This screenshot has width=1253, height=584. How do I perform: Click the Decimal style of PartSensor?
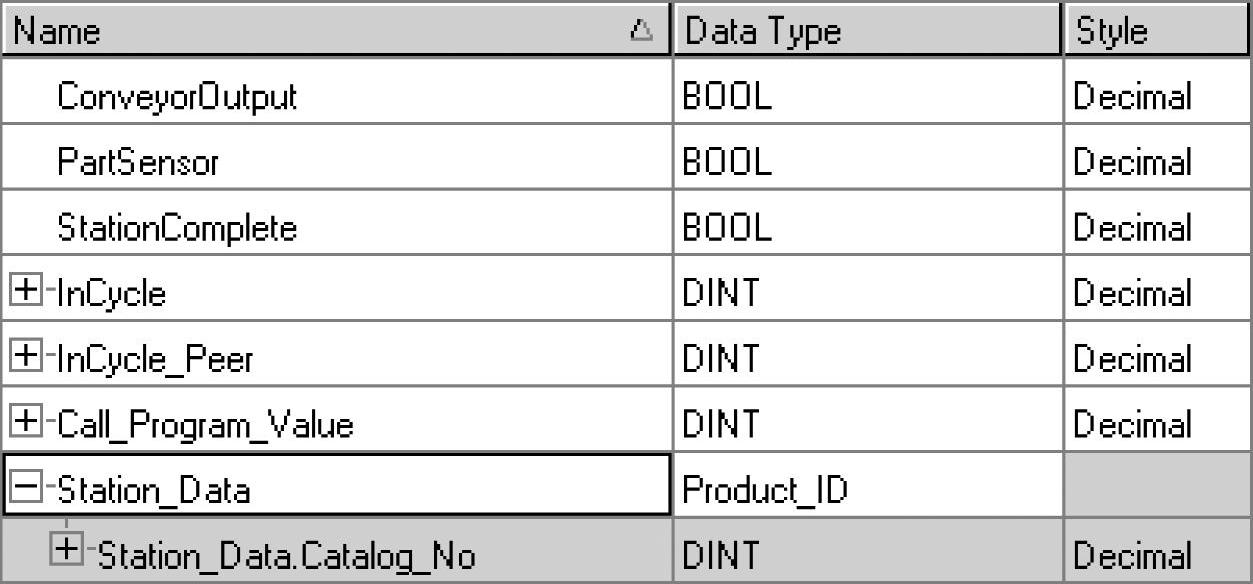[x=1131, y=162]
